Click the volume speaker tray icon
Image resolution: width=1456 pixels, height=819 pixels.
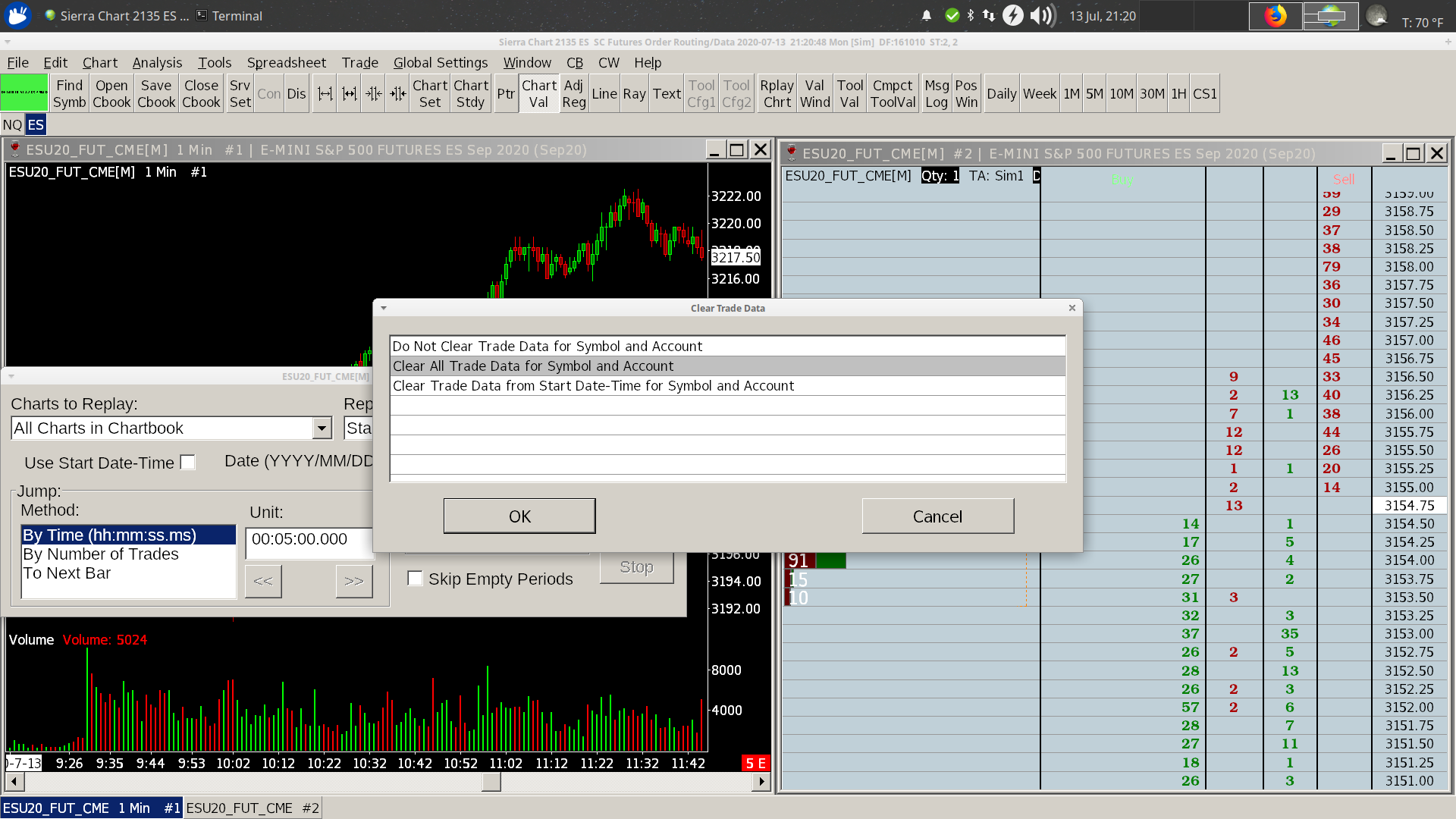(x=1043, y=16)
